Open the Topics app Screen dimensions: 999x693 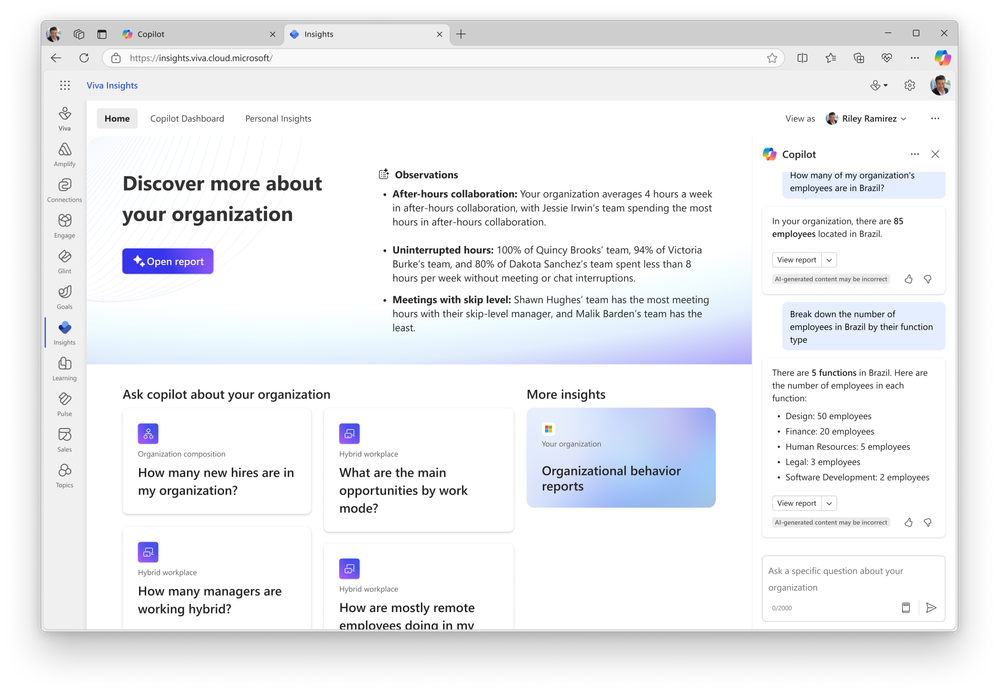coord(64,475)
